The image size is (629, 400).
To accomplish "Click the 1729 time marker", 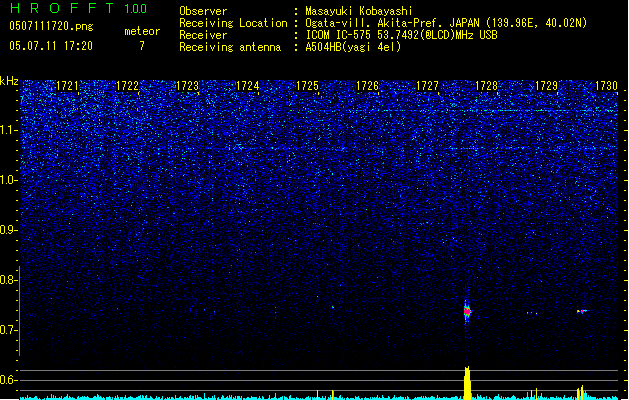I will [x=547, y=86].
